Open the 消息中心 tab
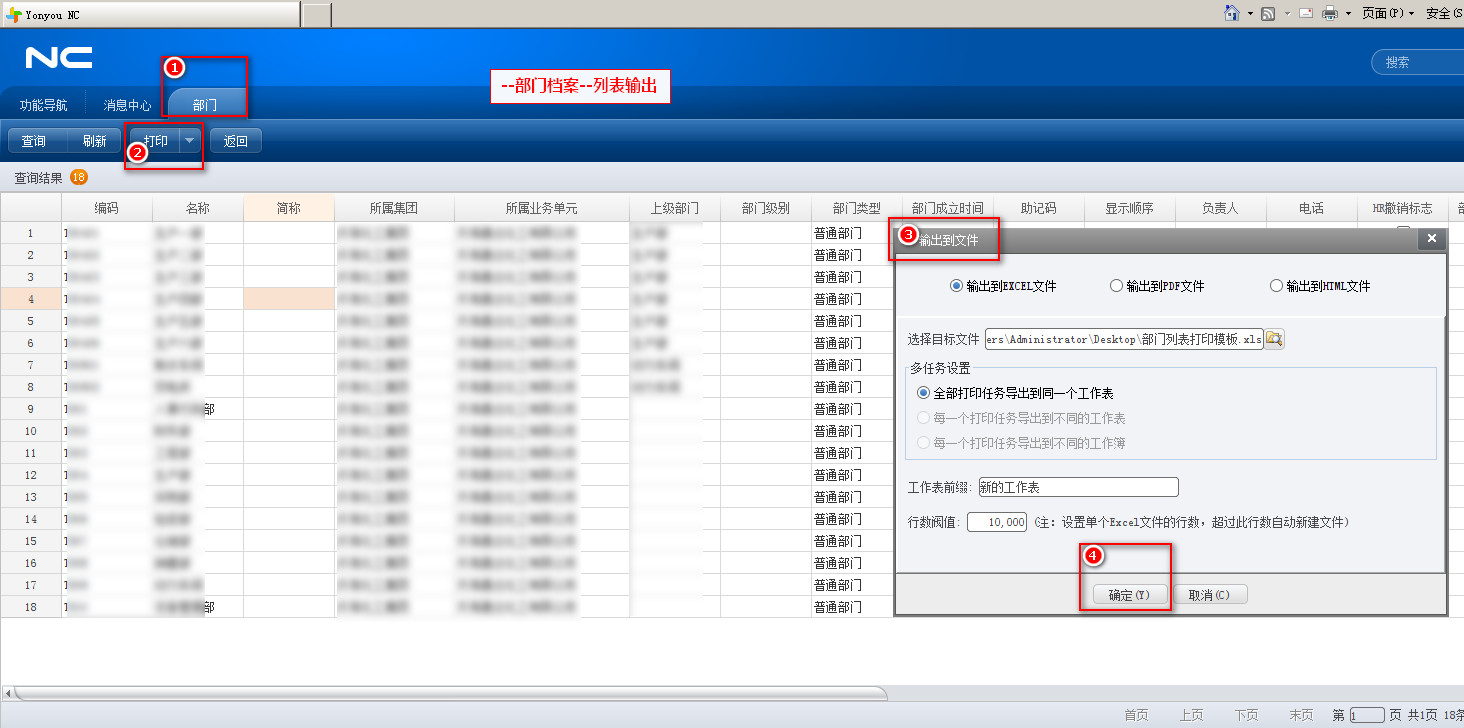 point(127,104)
